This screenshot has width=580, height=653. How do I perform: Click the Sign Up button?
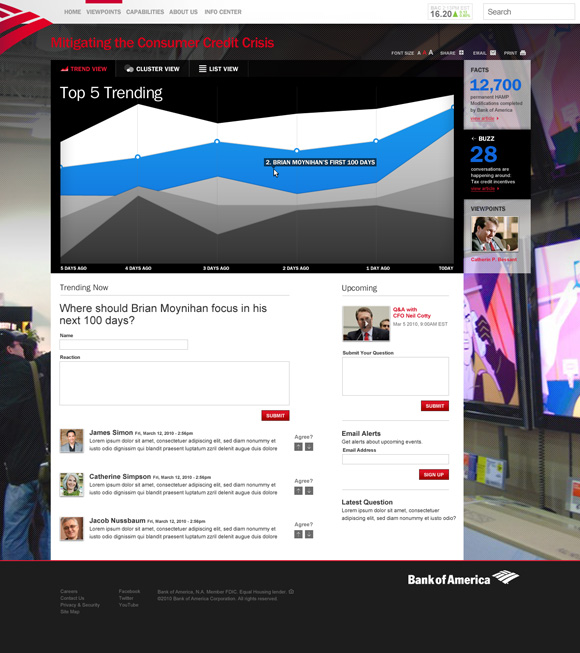point(434,474)
